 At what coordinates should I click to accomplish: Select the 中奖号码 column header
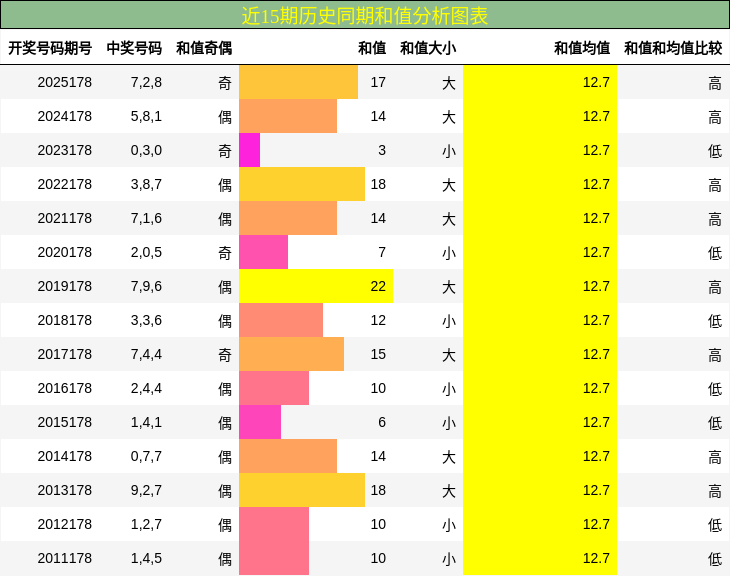point(134,48)
